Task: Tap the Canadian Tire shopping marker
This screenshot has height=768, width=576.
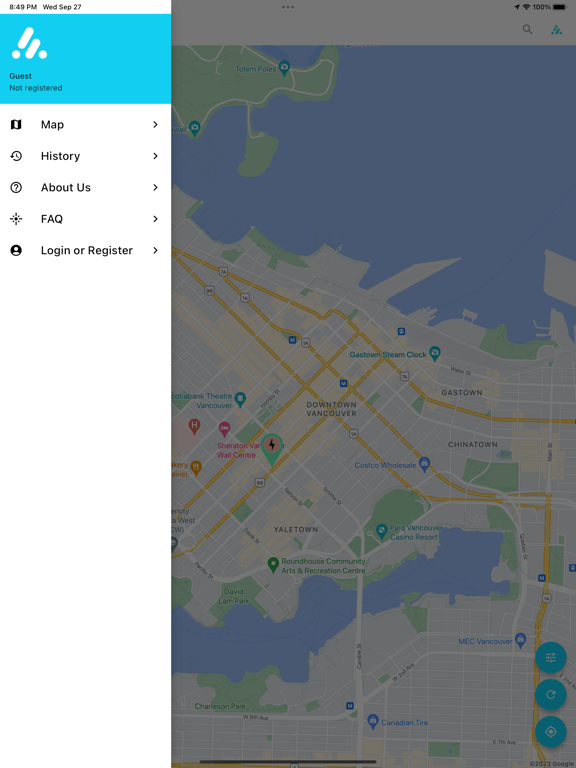Action: pyautogui.click(x=373, y=720)
